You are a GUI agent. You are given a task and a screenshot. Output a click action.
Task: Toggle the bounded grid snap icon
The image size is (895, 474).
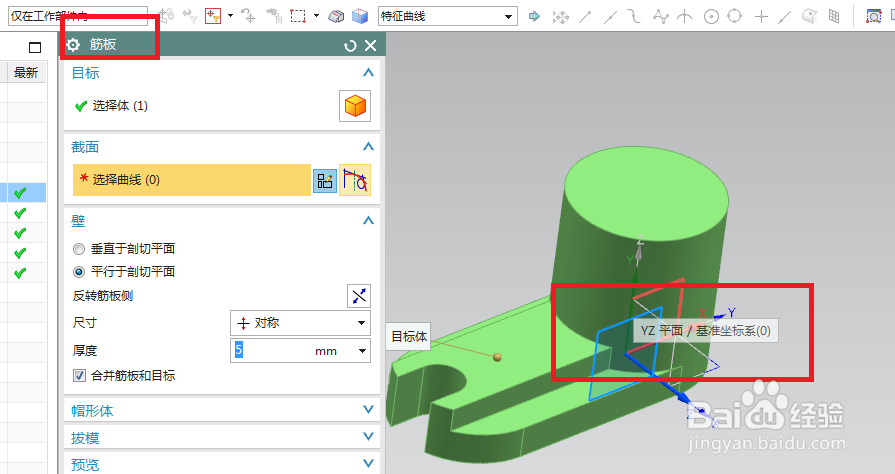[834, 17]
